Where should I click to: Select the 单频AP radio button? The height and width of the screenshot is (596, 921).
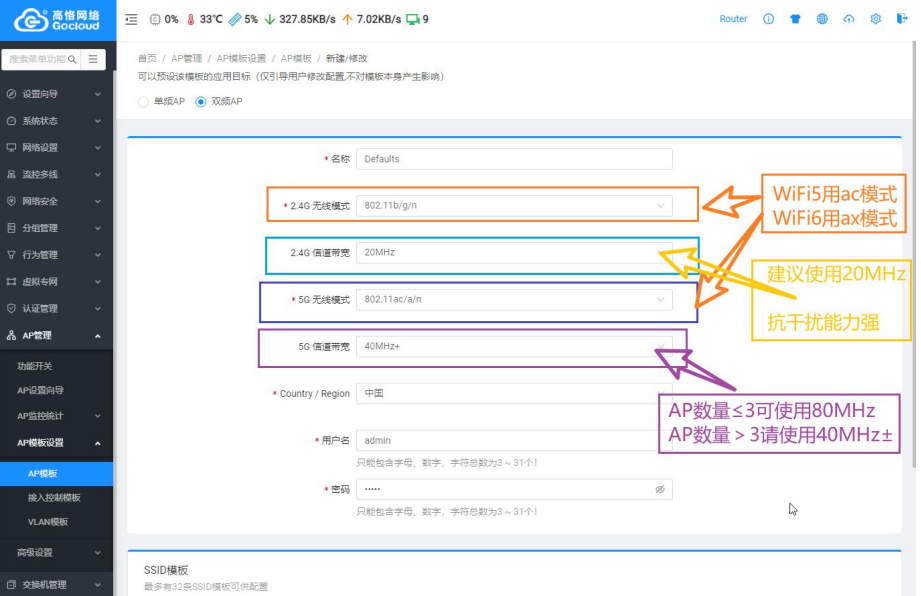tap(144, 101)
